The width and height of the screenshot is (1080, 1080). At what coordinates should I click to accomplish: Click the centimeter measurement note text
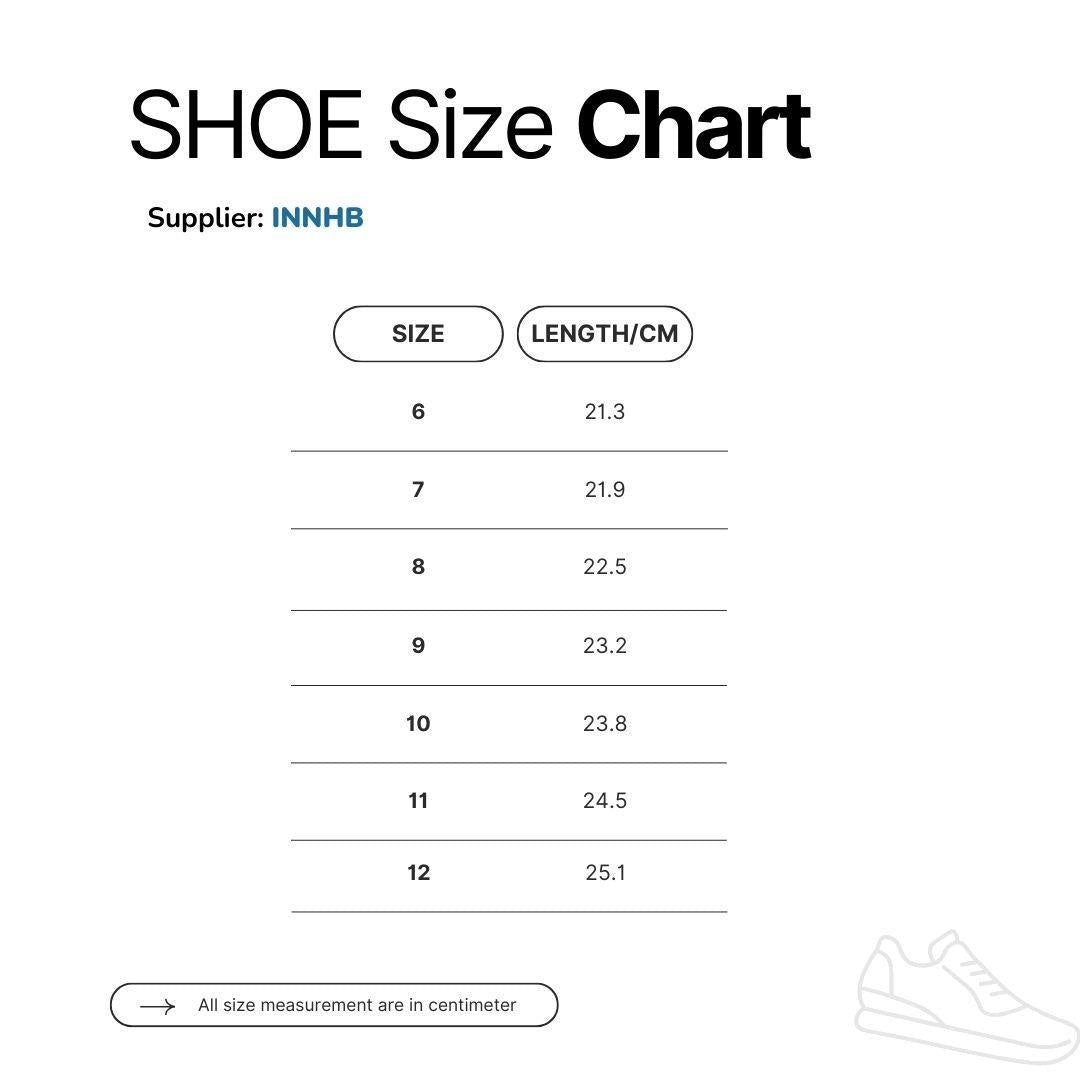pos(357,1006)
